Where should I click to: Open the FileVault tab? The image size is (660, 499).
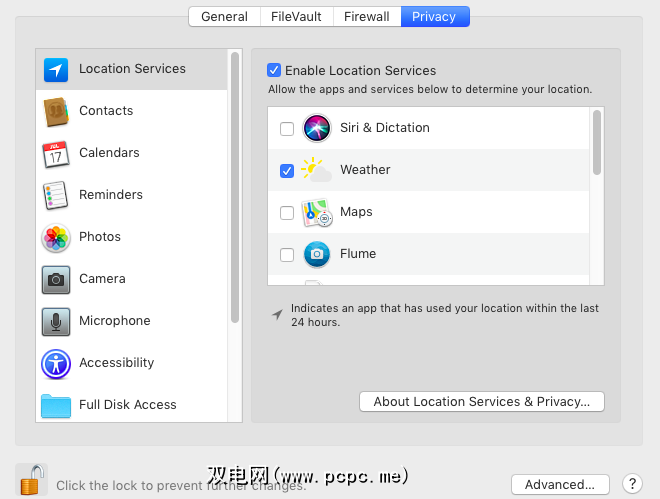[296, 17]
